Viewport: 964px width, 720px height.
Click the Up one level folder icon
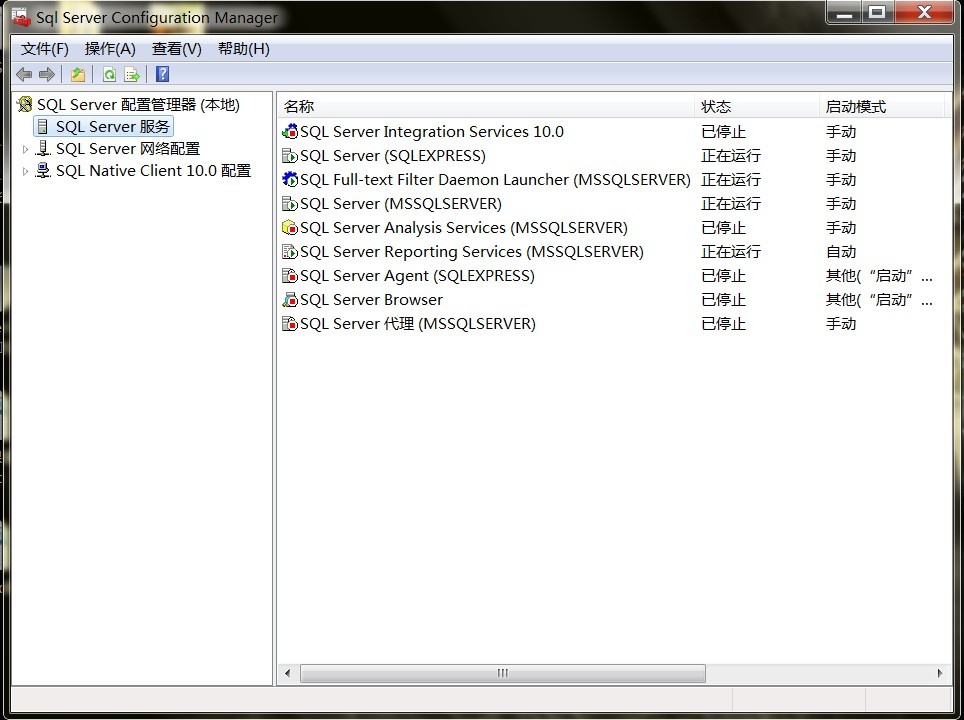click(78, 74)
